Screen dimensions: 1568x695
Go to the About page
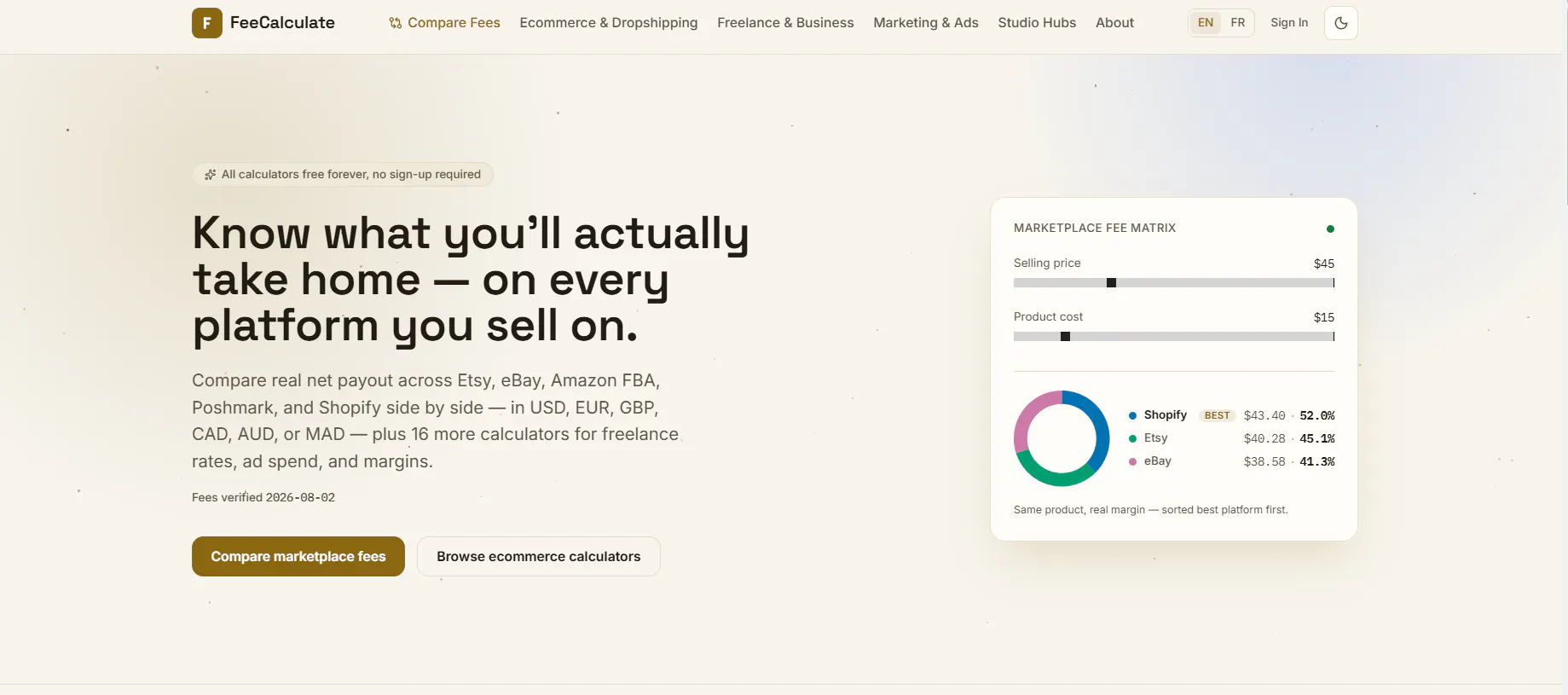pyautogui.click(x=1114, y=23)
